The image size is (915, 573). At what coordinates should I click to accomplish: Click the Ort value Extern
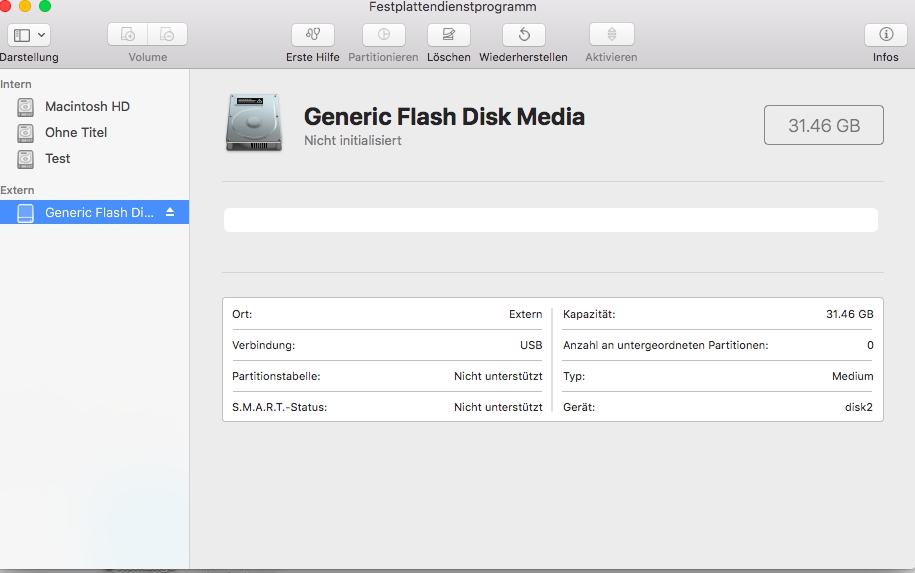[525, 314]
